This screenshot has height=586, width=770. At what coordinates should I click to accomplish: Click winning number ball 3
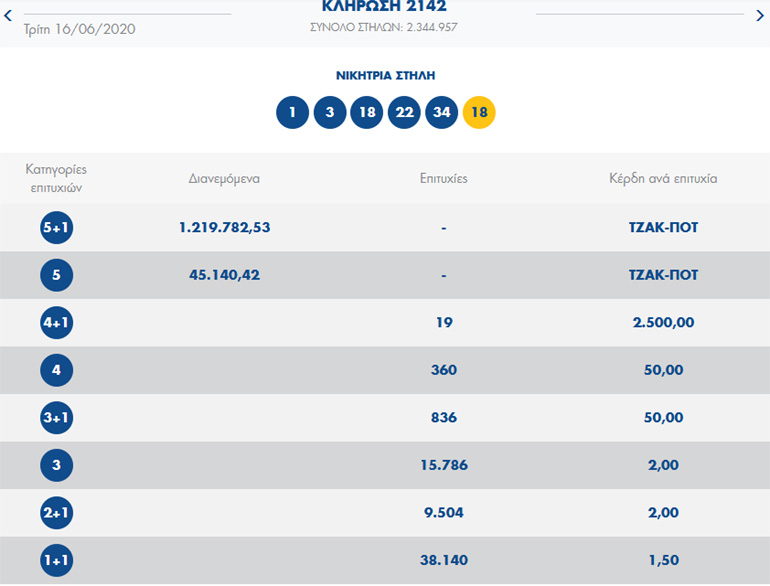click(329, 112)
